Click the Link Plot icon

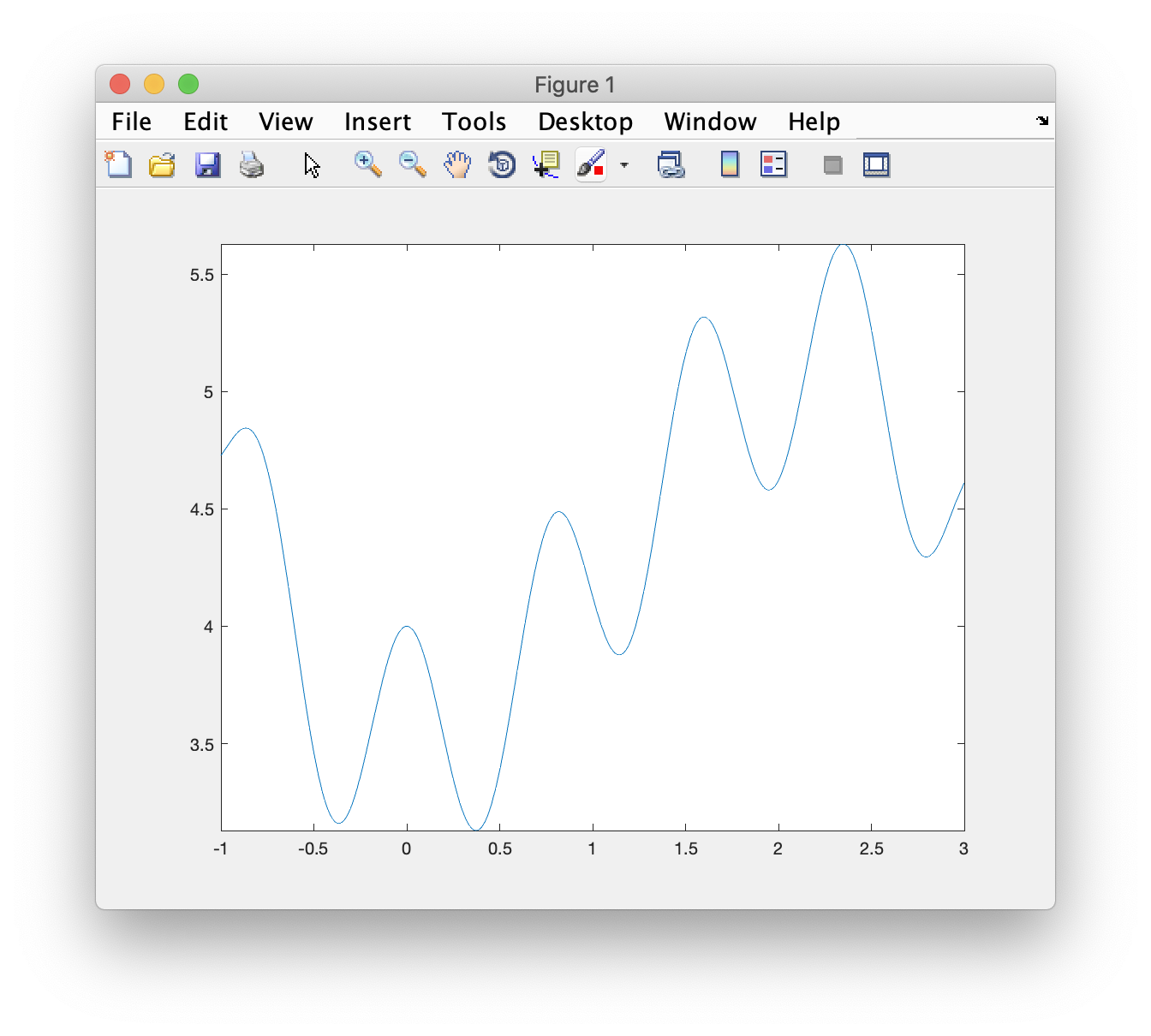click(x=671, y=164)
